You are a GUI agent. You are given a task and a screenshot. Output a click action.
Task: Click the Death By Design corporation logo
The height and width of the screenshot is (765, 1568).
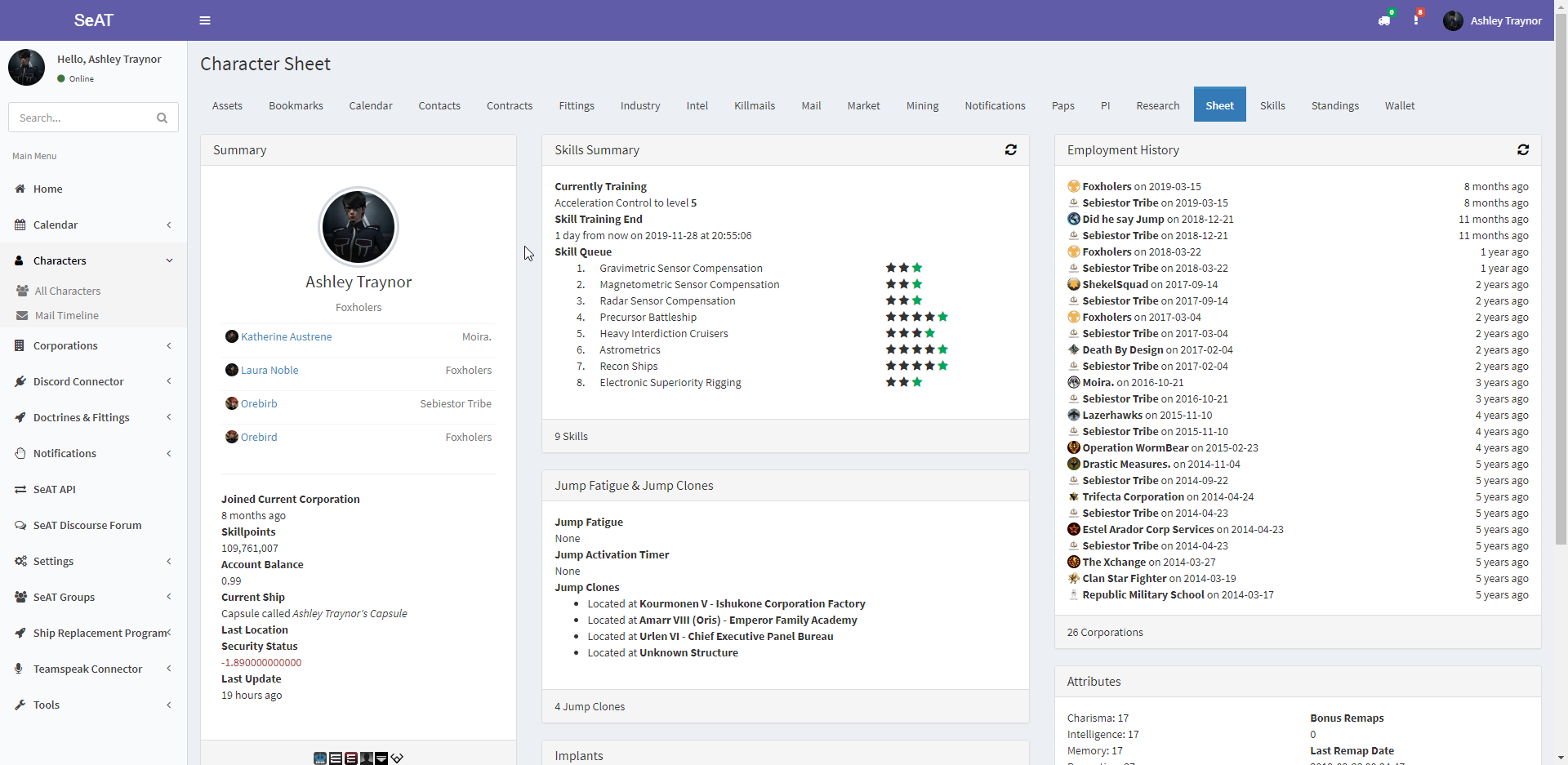click(1074, 349)
